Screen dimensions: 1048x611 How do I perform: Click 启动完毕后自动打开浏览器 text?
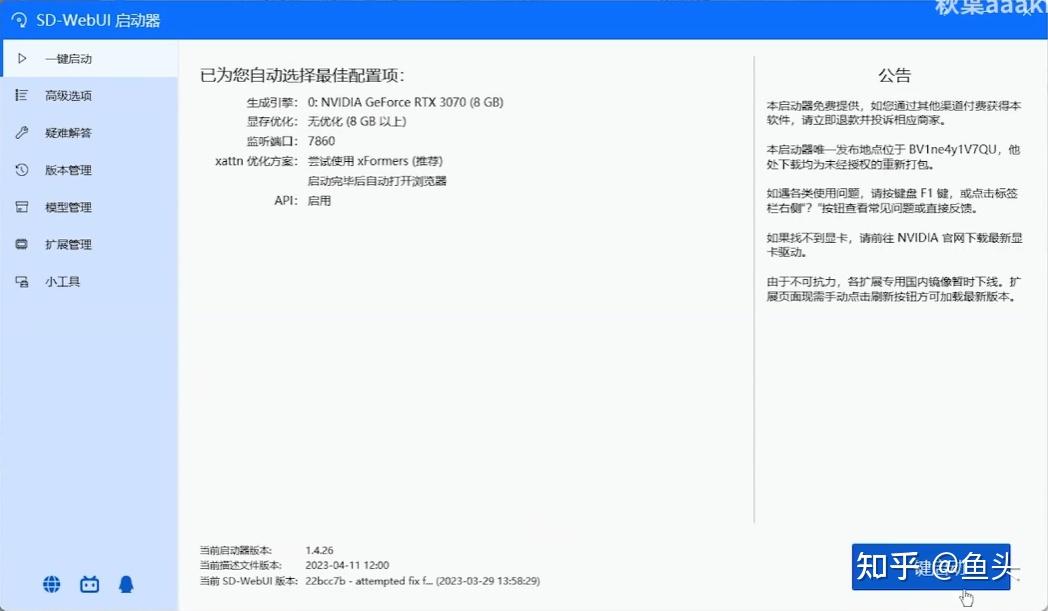pos(377,181)
